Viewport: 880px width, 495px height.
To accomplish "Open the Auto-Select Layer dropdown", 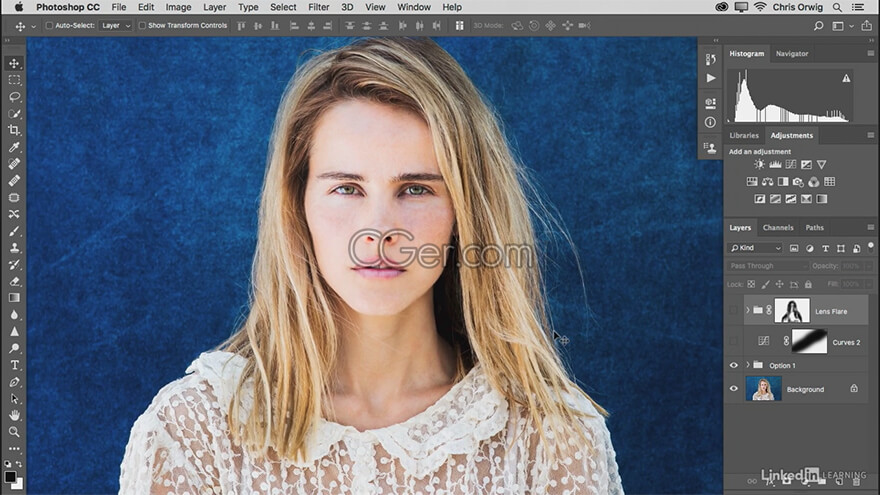I will pyautogui.click(x=116, y=25).
